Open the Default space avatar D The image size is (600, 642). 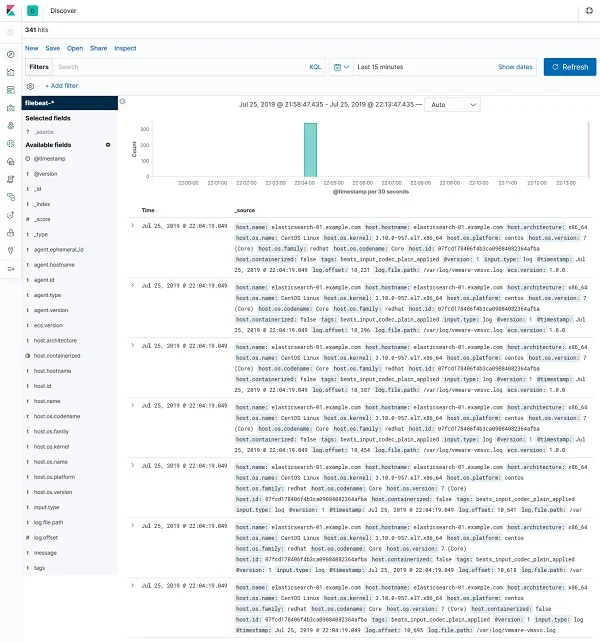32,11
